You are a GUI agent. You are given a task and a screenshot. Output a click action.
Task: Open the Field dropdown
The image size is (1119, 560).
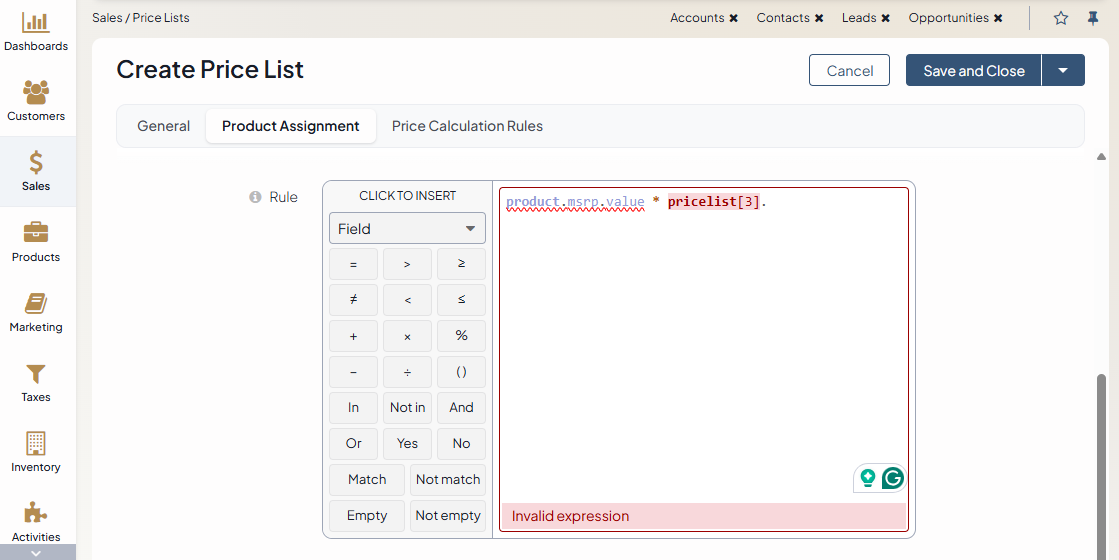point(407,228)
